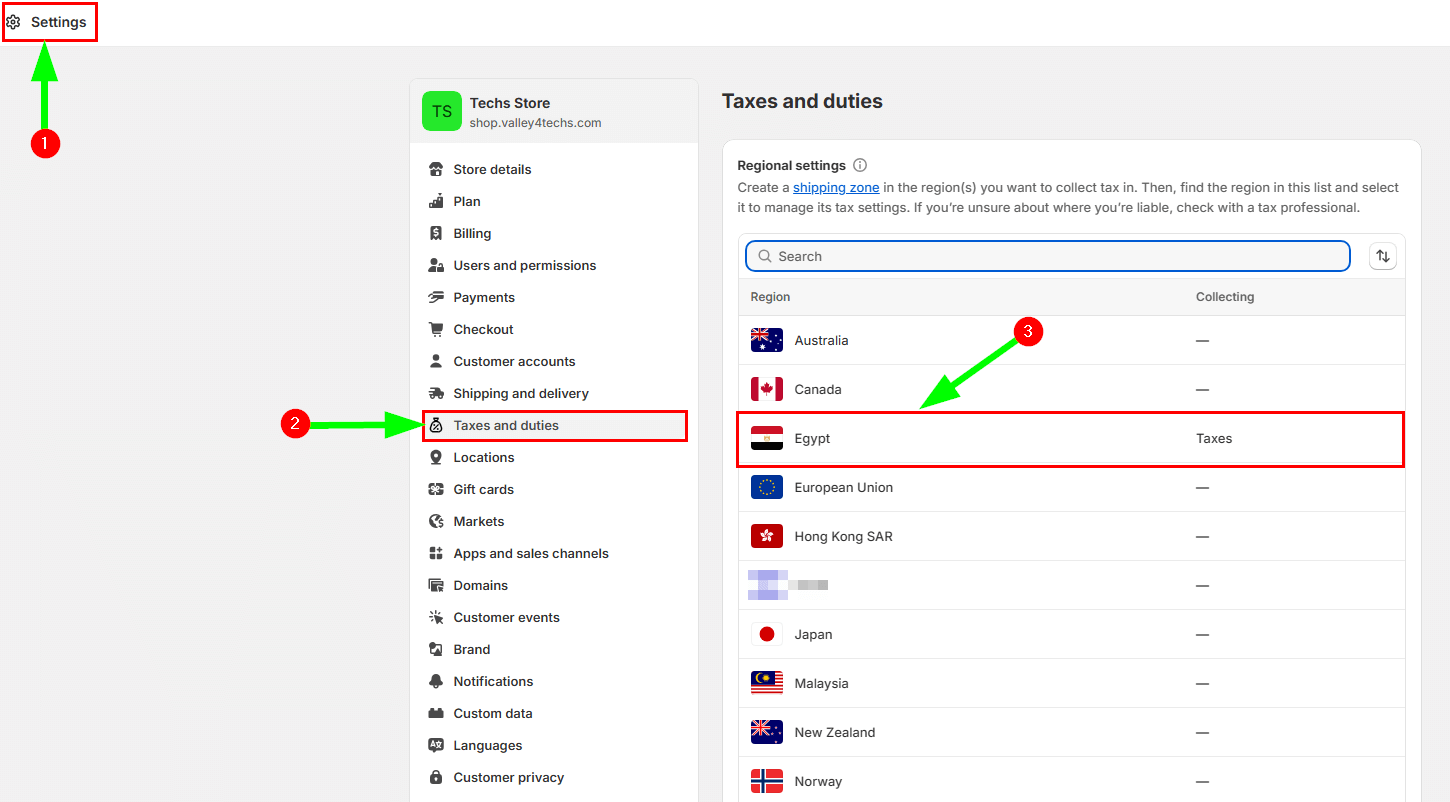Click the Custom data icon
1450x802 pixels.
coord(436,713)
